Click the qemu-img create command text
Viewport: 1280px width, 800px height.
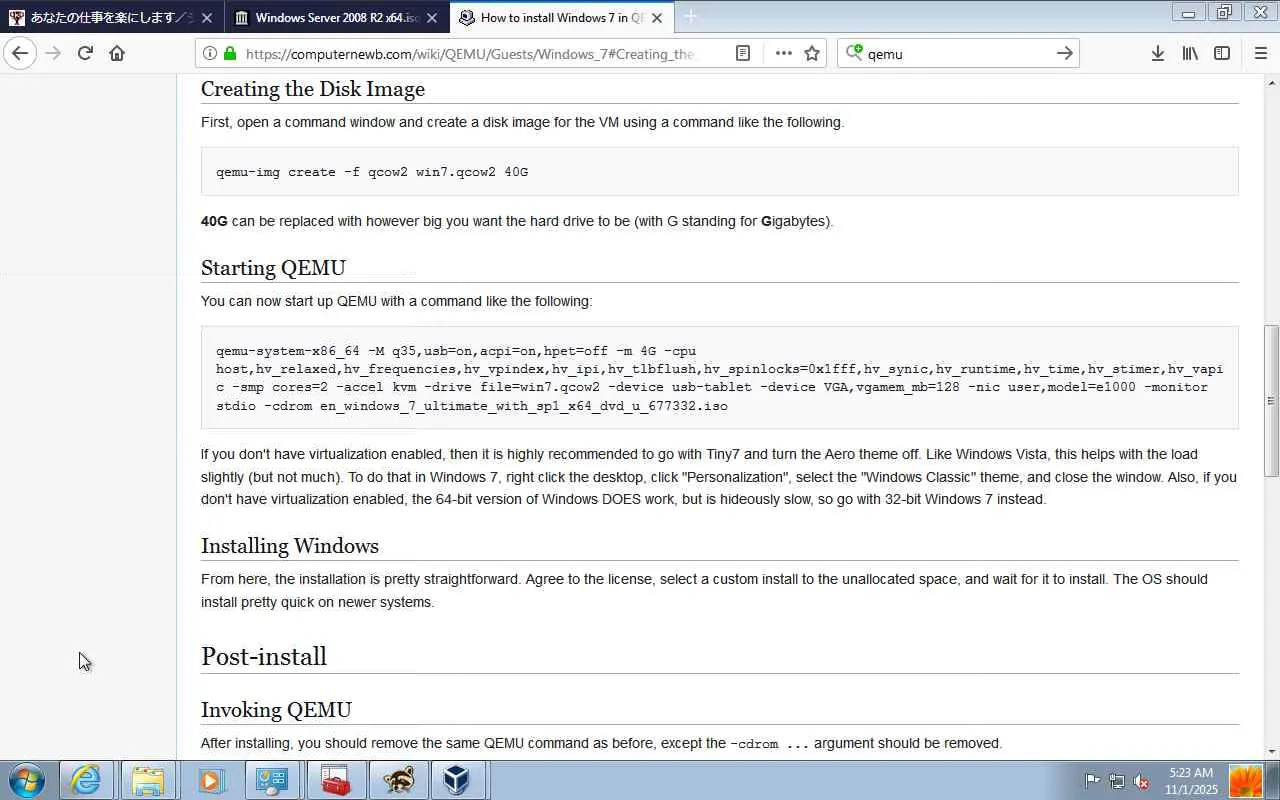[x=372, y=172]
